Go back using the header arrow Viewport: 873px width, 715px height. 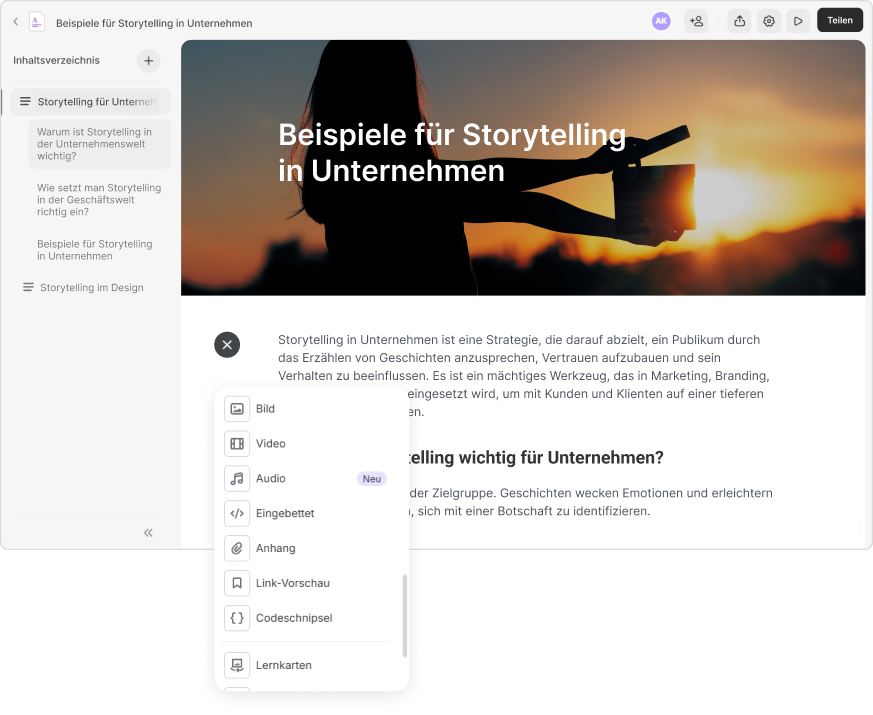point(16,22)
